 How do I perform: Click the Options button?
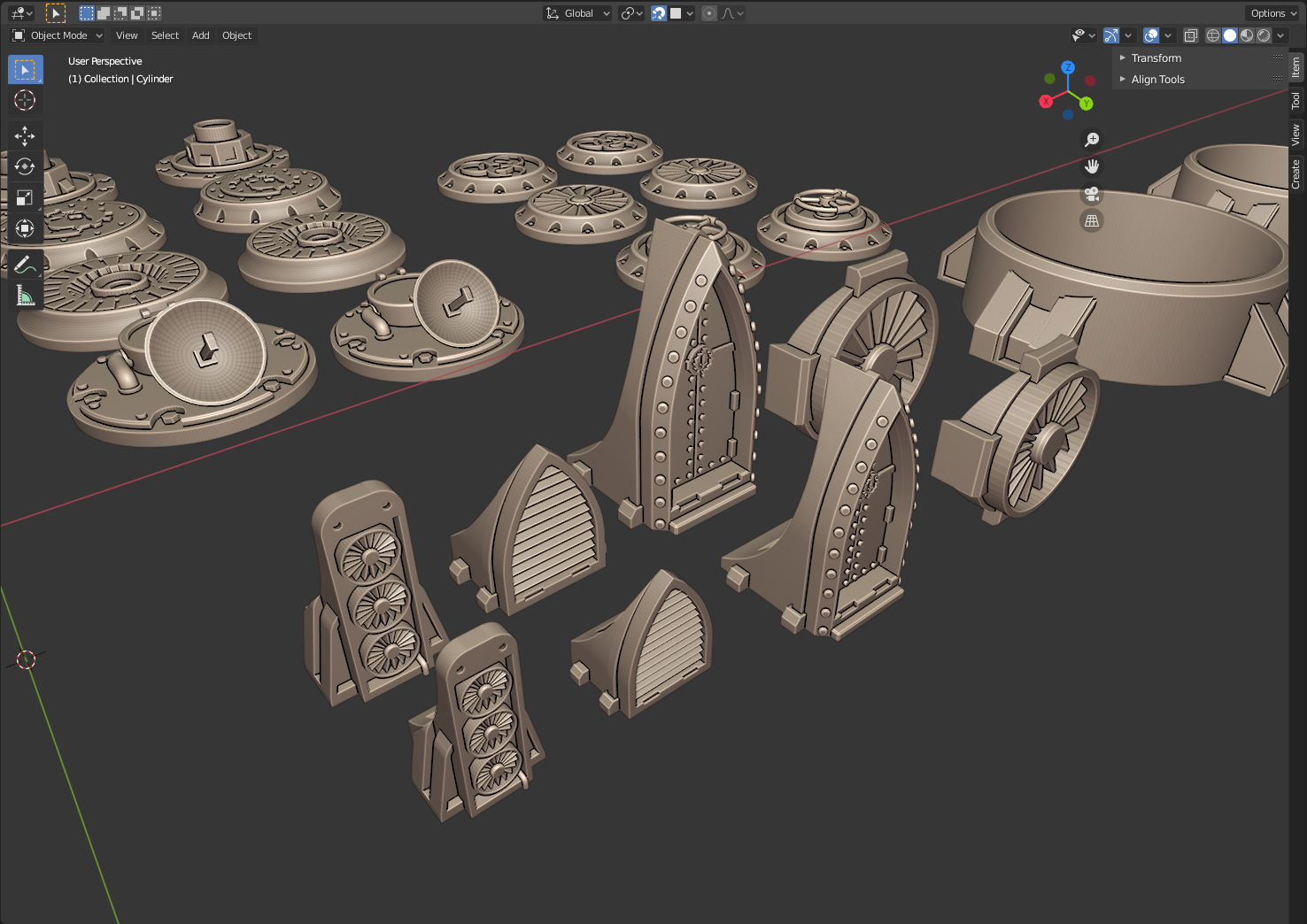1272,13
